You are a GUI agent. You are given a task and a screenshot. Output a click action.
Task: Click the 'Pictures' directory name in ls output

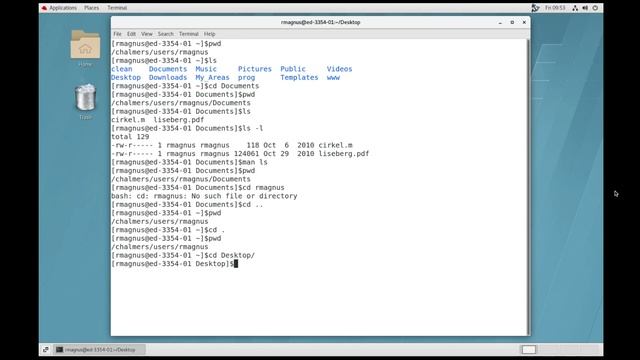pyautogui.click(x=255, y=69)
